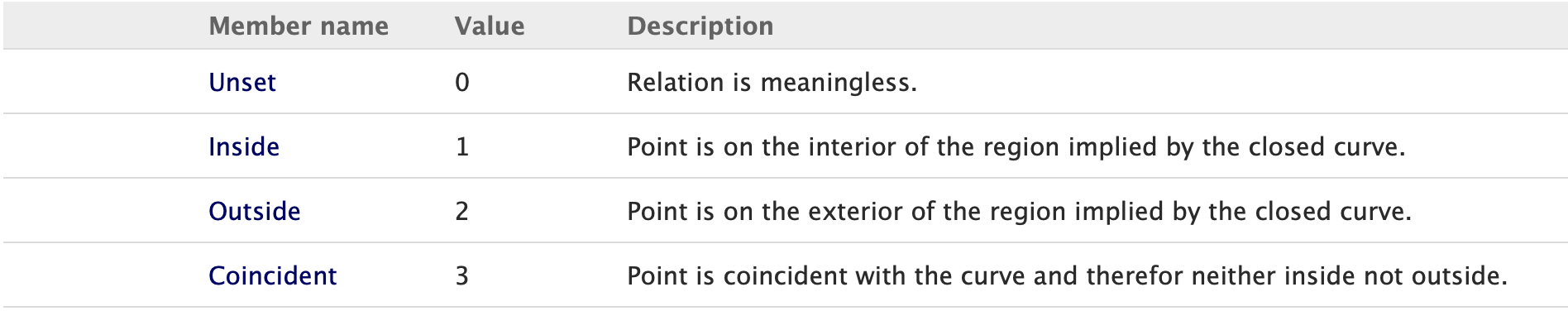This screenshot has height=311, width=1568.
Task: Click the Description column header
Action: tap(700, 26)
